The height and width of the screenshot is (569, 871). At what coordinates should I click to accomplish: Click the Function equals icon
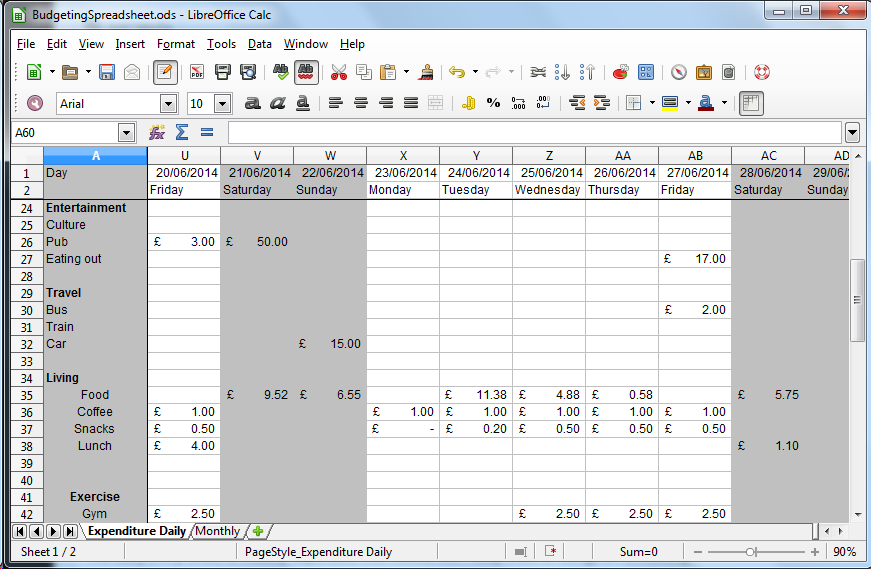(207, 132)
